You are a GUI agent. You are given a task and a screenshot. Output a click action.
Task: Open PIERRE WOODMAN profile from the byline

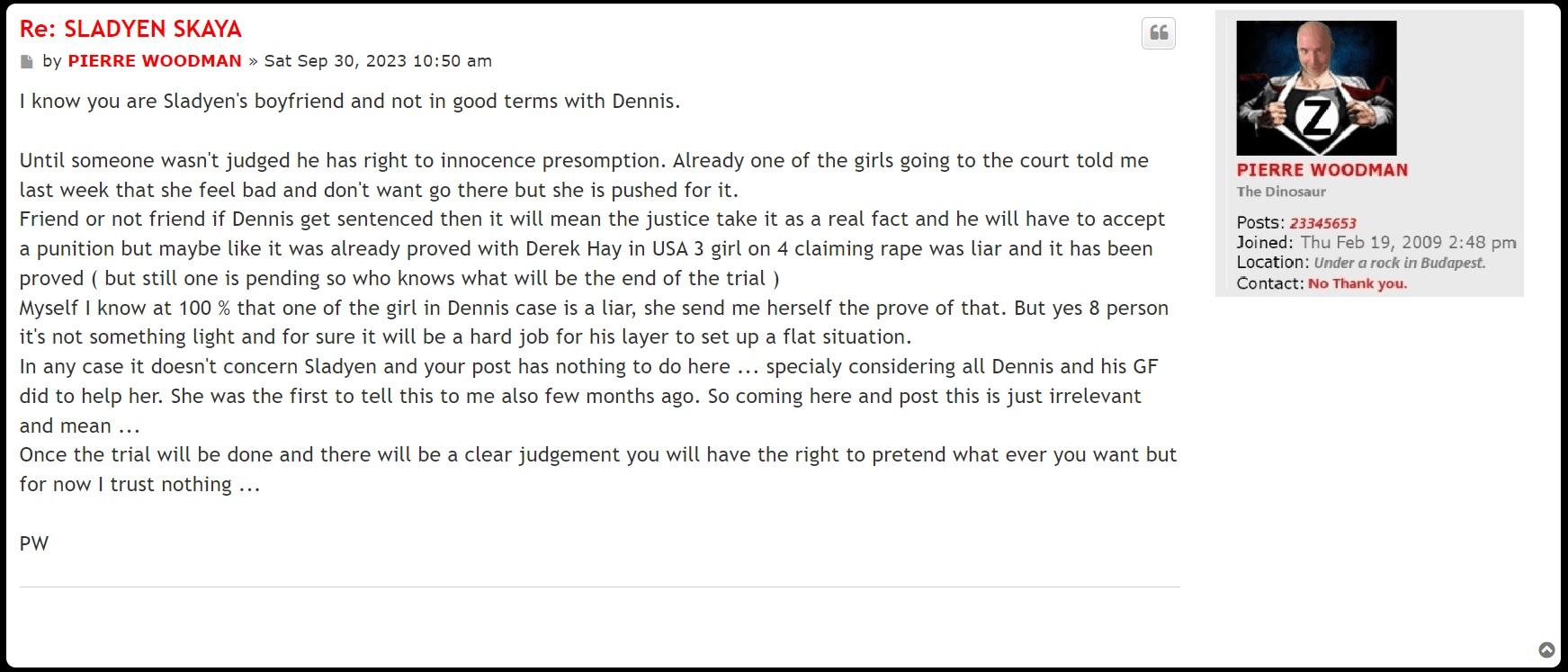tap(155, 61)
